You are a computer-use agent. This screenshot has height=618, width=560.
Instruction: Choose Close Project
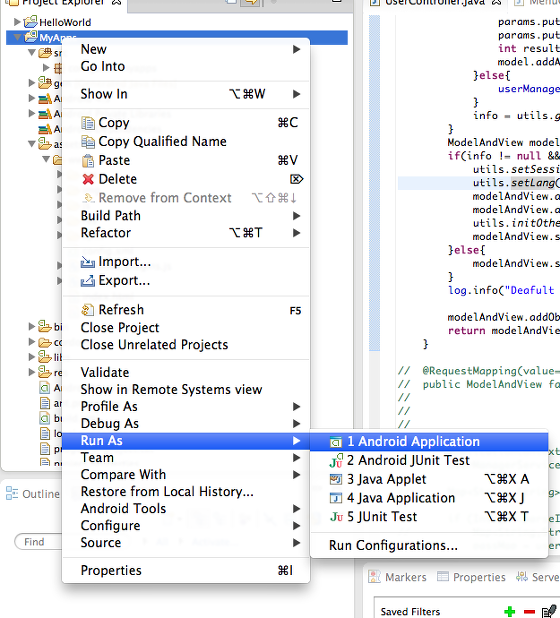click(x=186, y=328)
